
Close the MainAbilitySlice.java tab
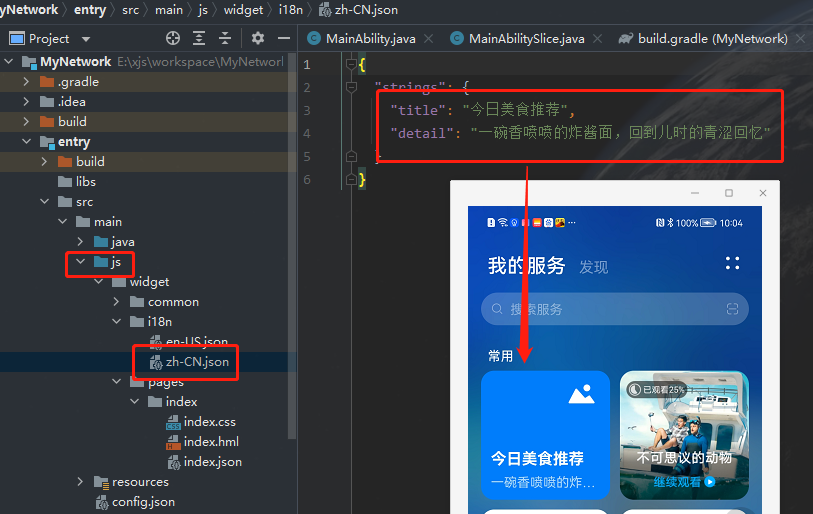click(x=597, y=38)
